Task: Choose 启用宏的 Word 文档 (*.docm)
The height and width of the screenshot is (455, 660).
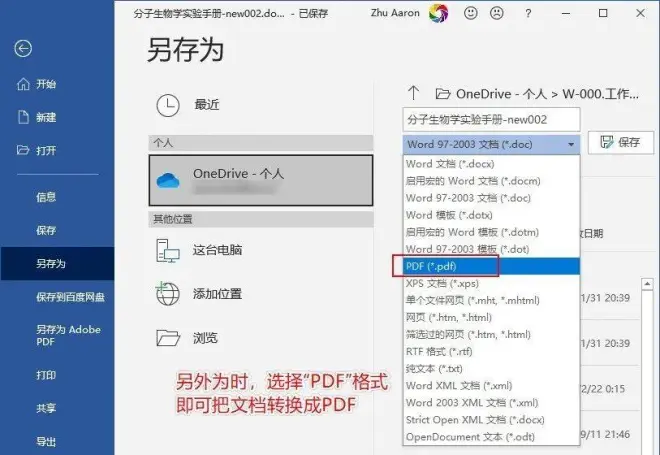Action: tap(491, 181)
